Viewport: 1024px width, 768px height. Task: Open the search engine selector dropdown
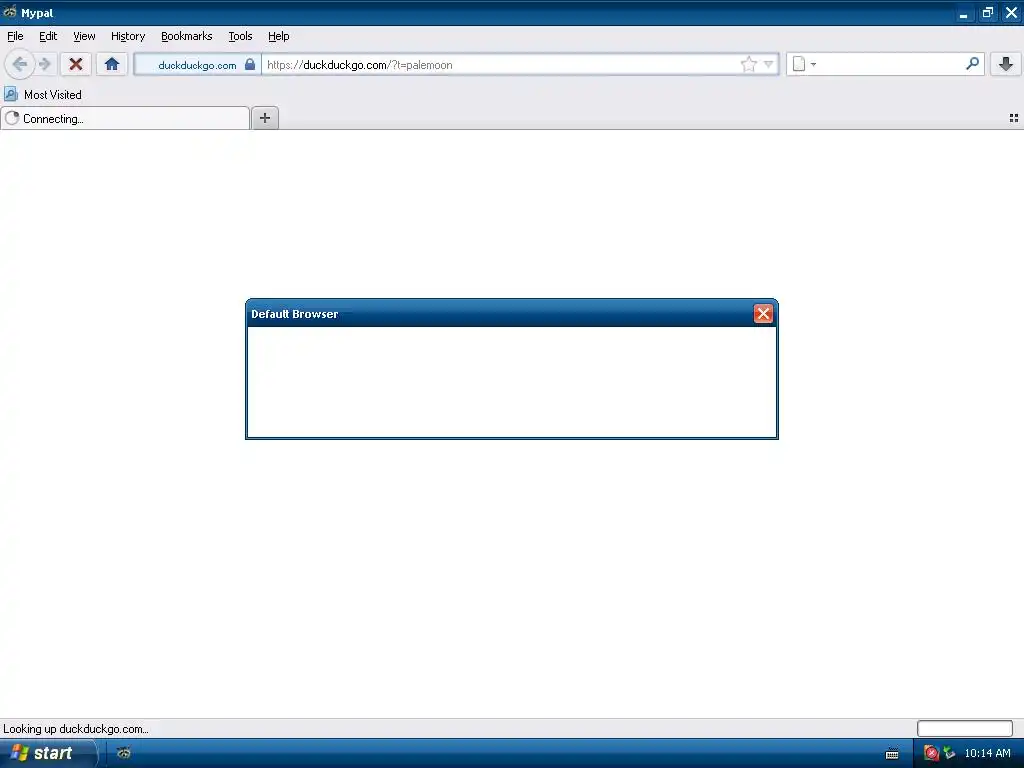[x=804, y=64]
